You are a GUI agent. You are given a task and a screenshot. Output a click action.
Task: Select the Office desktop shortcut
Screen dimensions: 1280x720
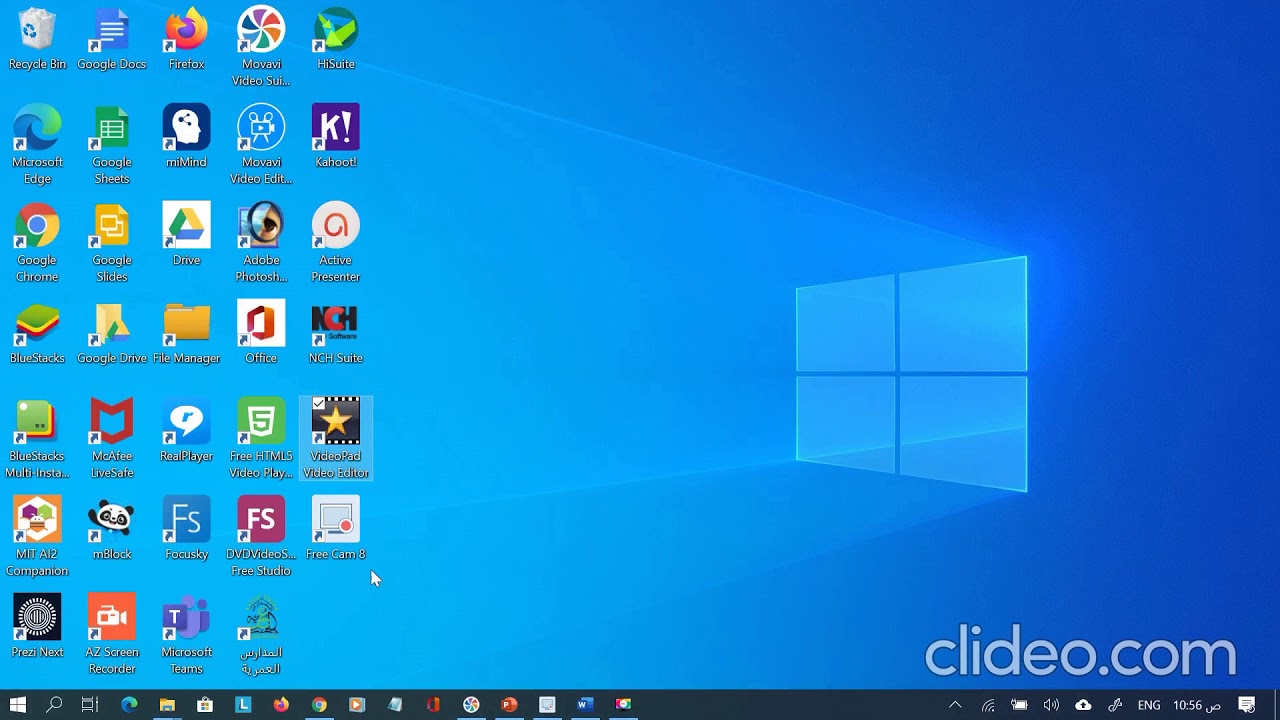[x=261, y=333]
